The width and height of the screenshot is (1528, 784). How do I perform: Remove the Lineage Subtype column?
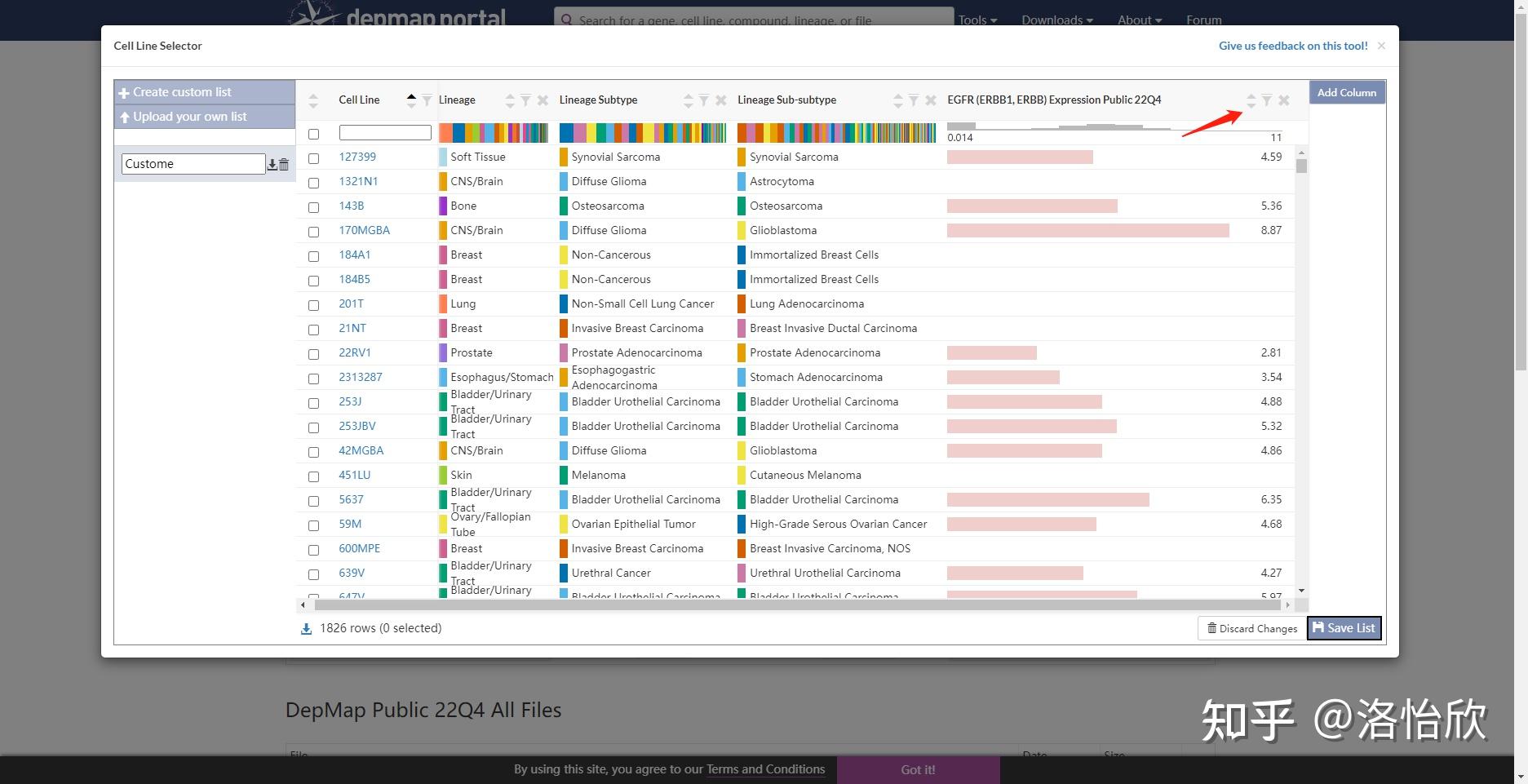coord(721,100)
